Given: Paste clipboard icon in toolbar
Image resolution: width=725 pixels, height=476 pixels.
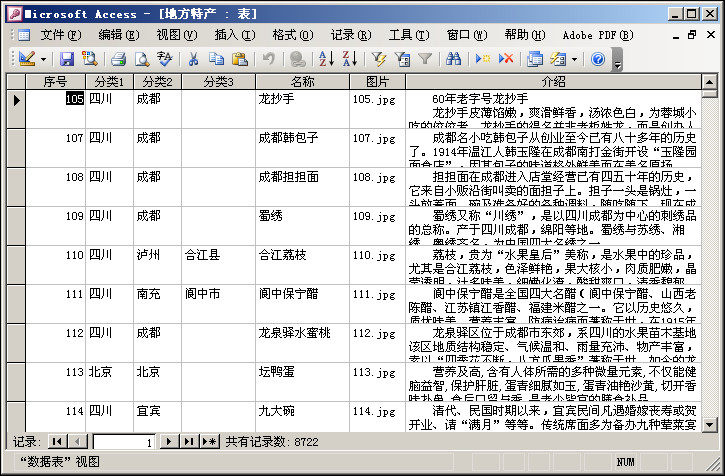Looking at the screenshot, I should pos(240,59).
